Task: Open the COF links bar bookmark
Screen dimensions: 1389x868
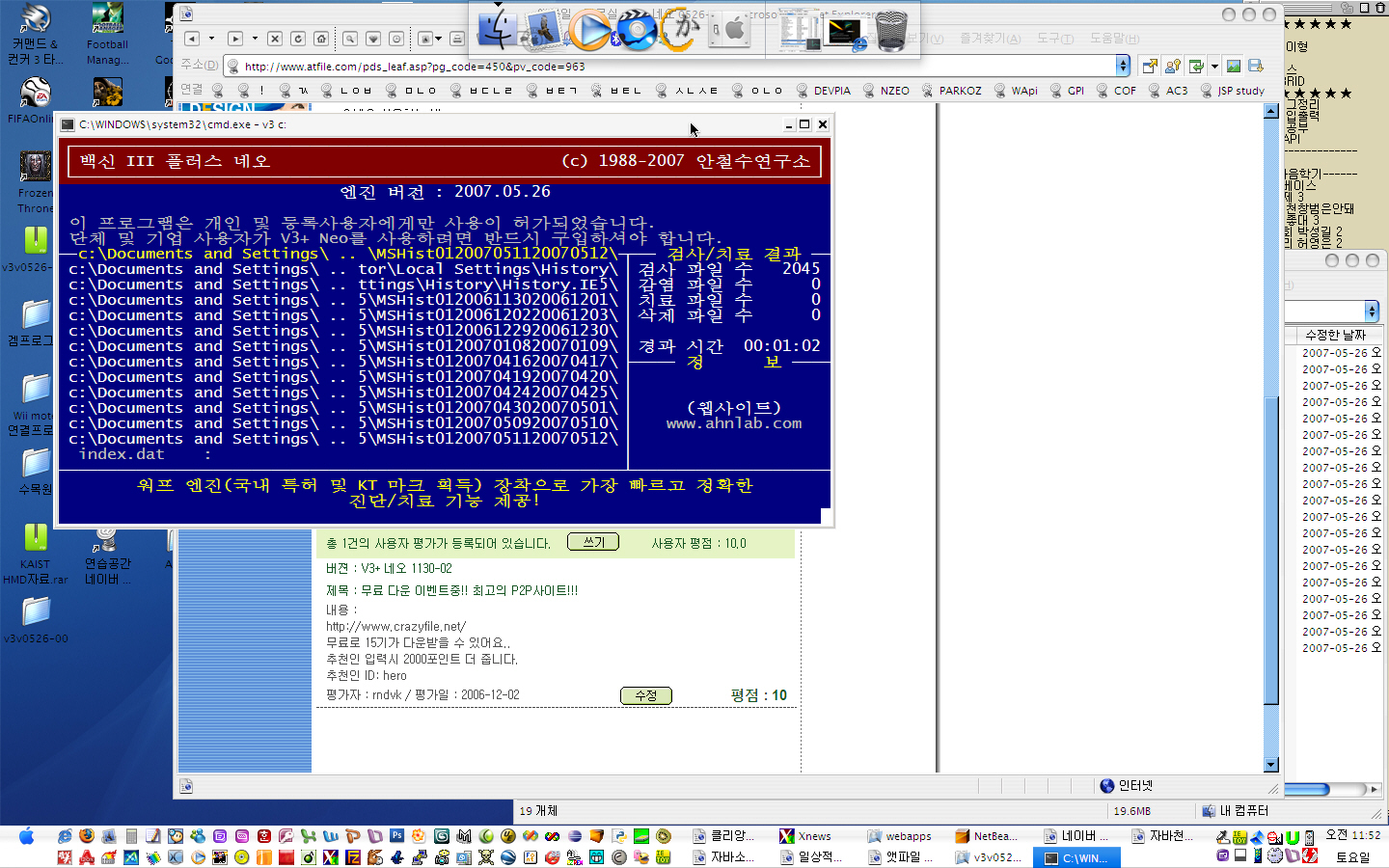Action: 1116,91
